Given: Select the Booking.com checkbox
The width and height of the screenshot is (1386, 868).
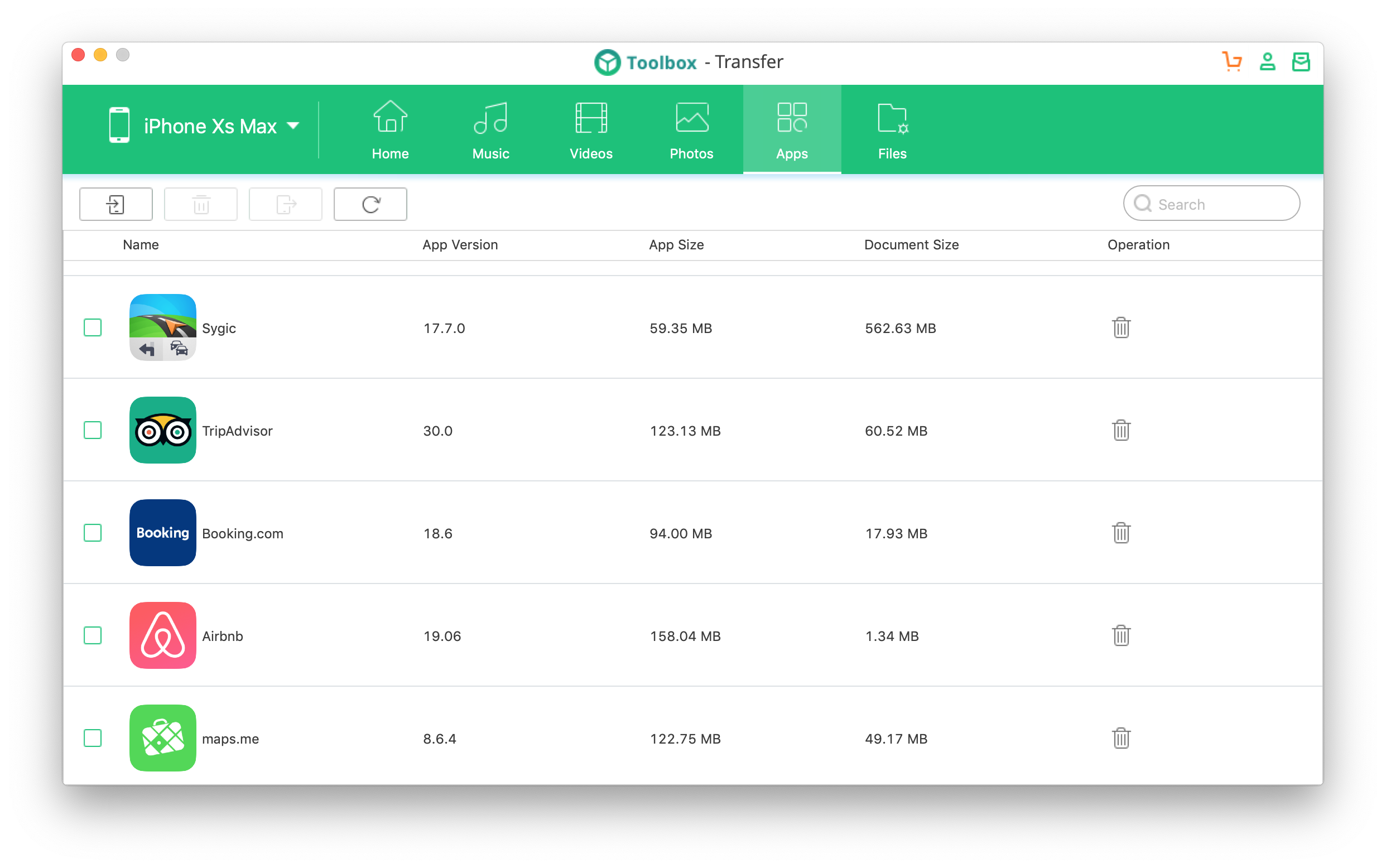Looking at the screenshot, I should tap(93, 533).
